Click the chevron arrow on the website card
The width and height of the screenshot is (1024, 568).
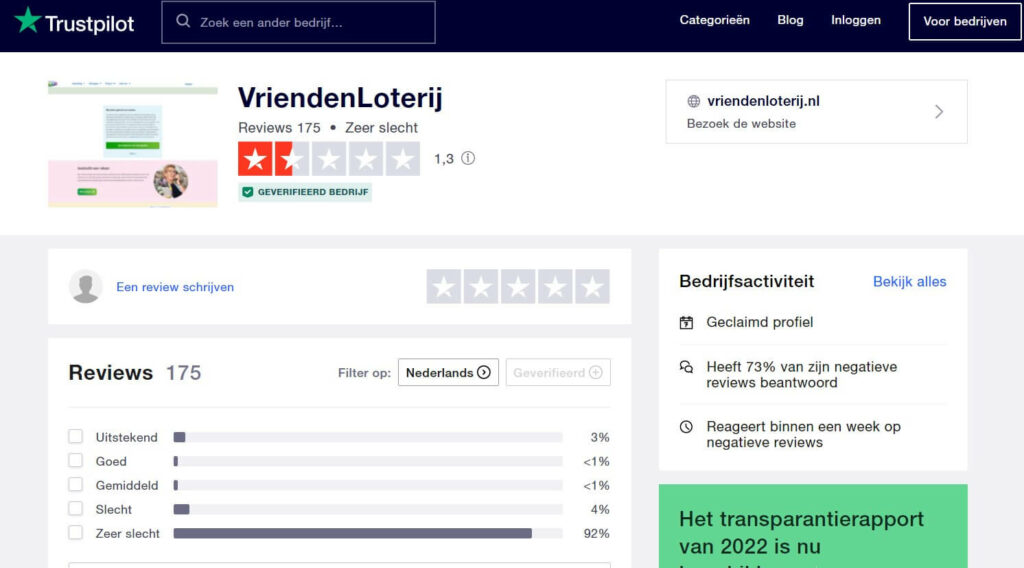(x=939, y=112)
